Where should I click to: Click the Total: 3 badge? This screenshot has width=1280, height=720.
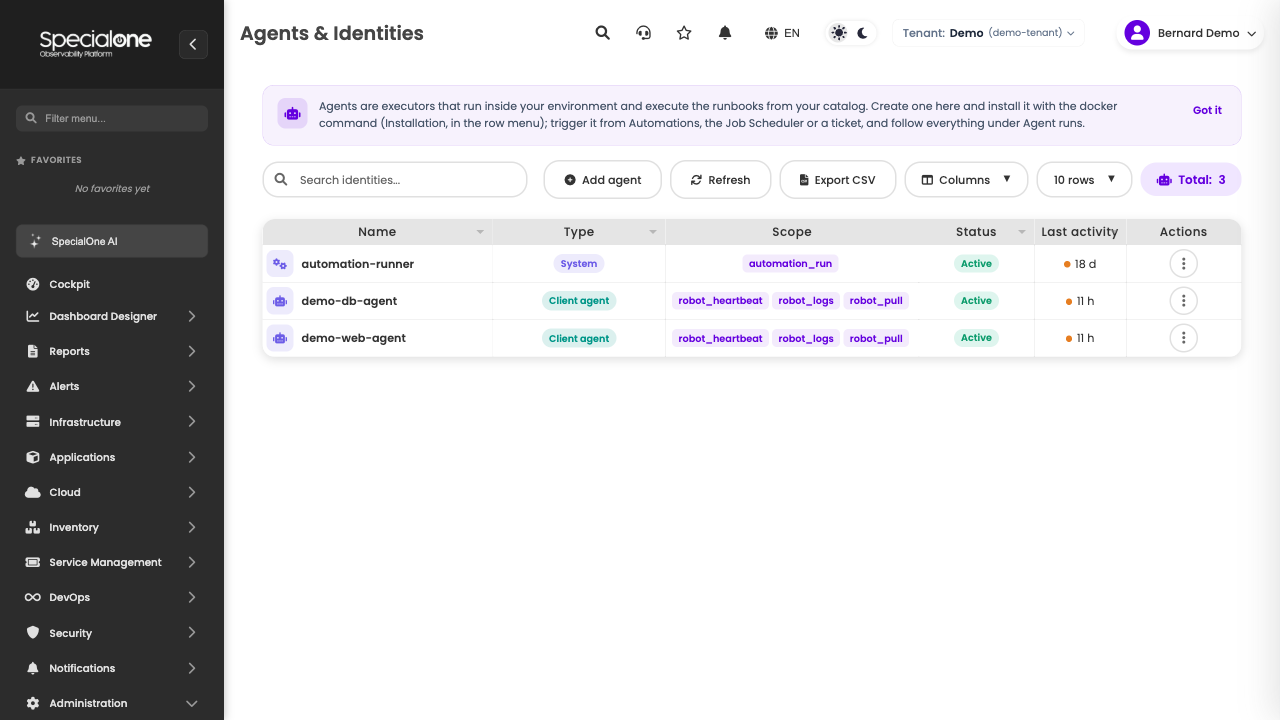[x=1190, y=180]
